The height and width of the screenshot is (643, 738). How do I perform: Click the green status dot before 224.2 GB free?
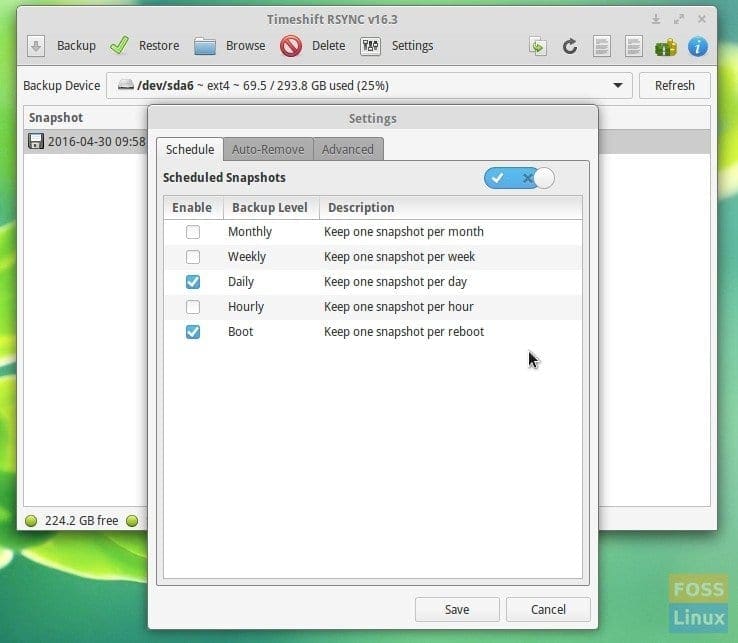[31, 521]
